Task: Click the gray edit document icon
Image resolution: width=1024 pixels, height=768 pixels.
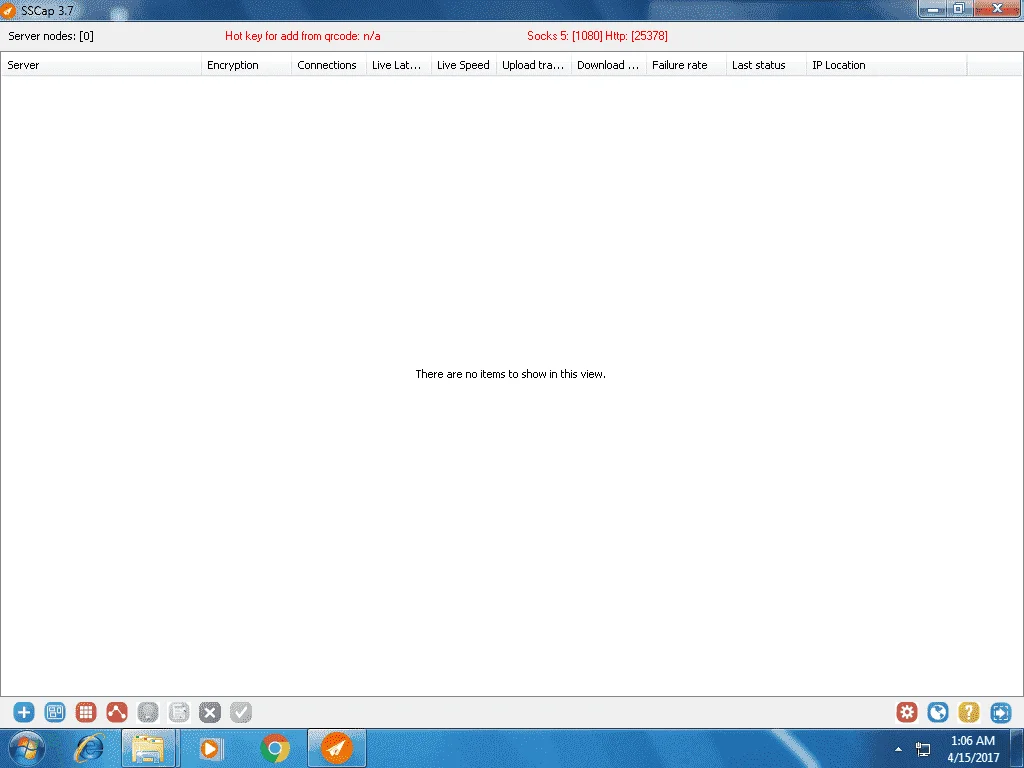Action: point(178,712)
